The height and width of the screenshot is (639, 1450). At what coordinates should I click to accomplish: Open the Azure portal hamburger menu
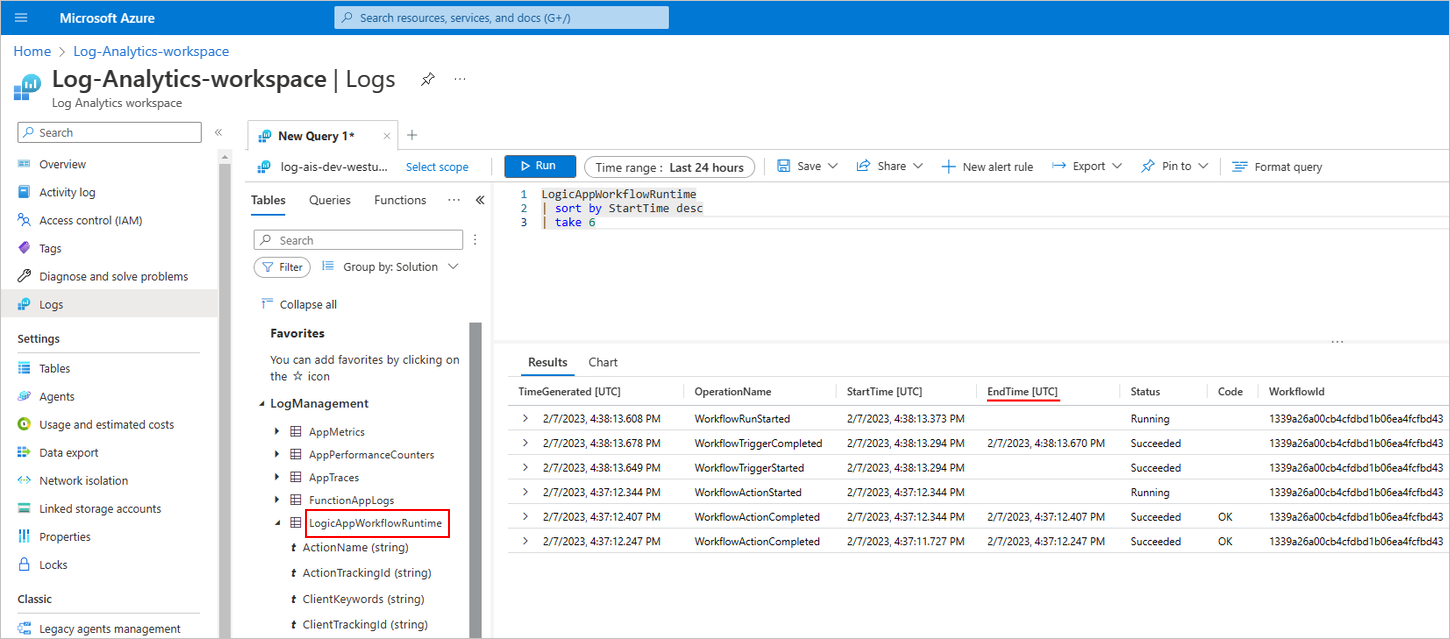tap(19, 17)
